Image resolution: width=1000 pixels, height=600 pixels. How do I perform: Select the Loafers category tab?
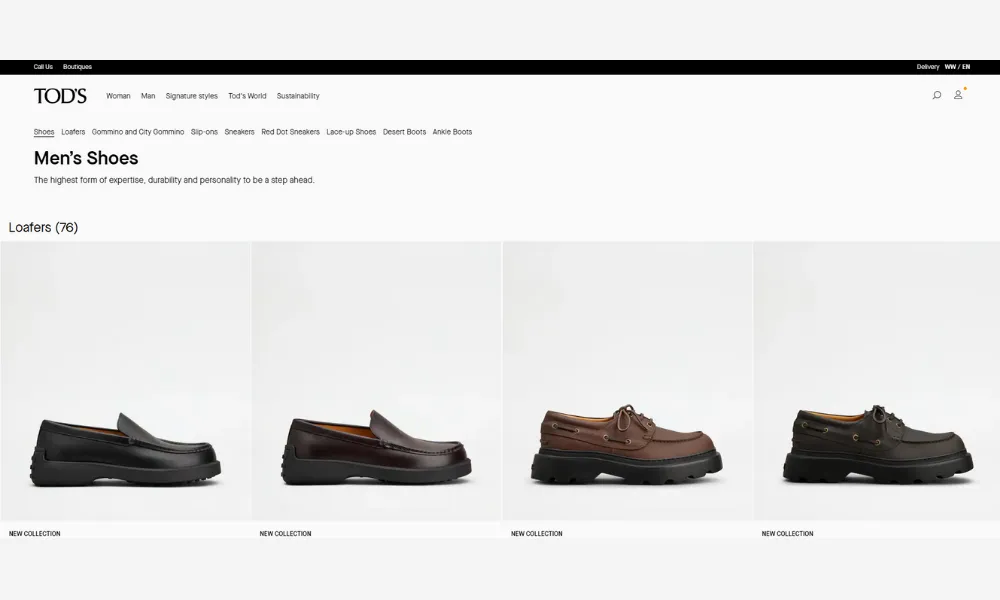coord(73,132)
